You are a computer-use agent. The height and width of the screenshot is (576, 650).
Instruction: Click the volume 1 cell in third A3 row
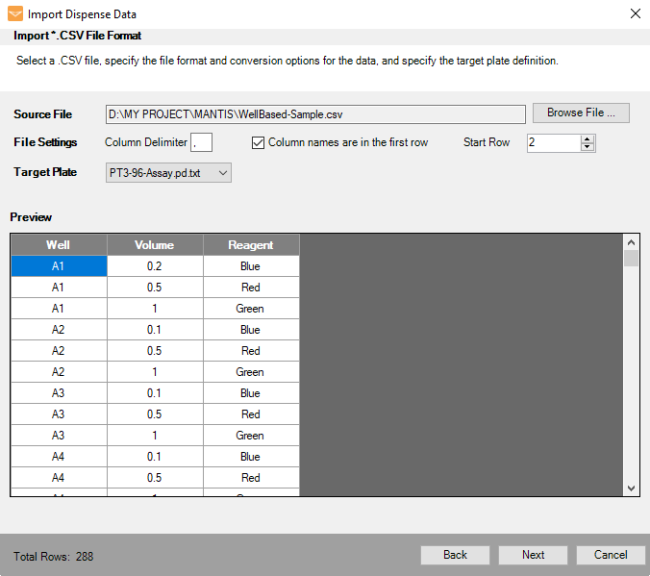click(155, 435)
